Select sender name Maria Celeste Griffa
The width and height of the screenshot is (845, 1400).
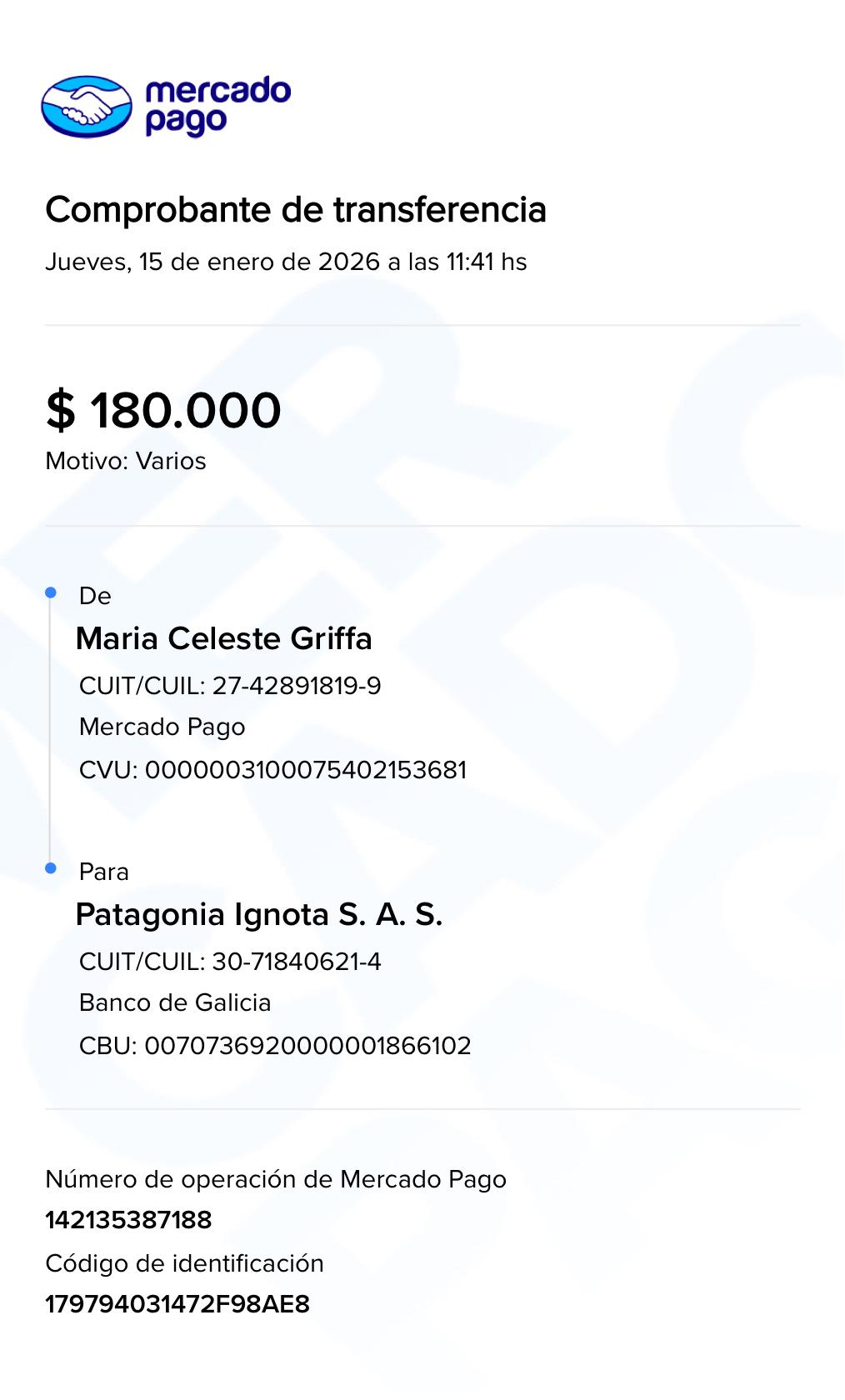coord(223,638)
